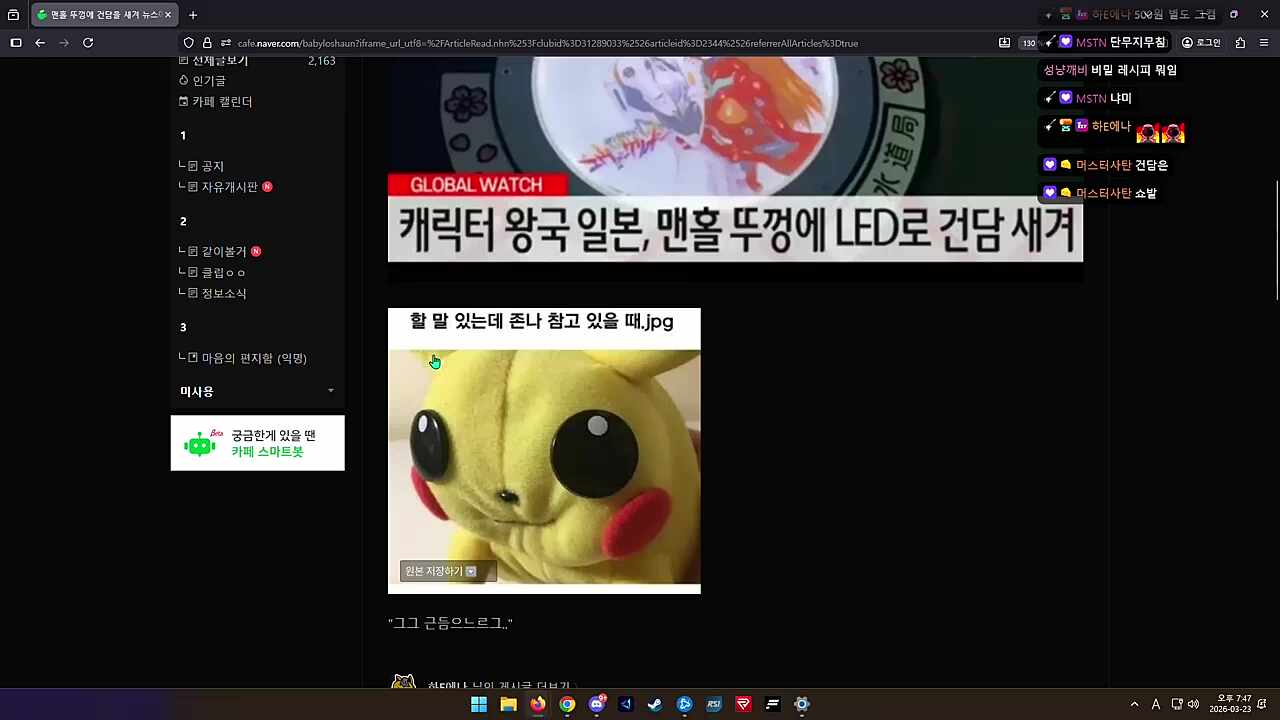The image size is (1280, 720).
Task: Click the page capture icon beside the address bar
Action: click(1004, 43)
